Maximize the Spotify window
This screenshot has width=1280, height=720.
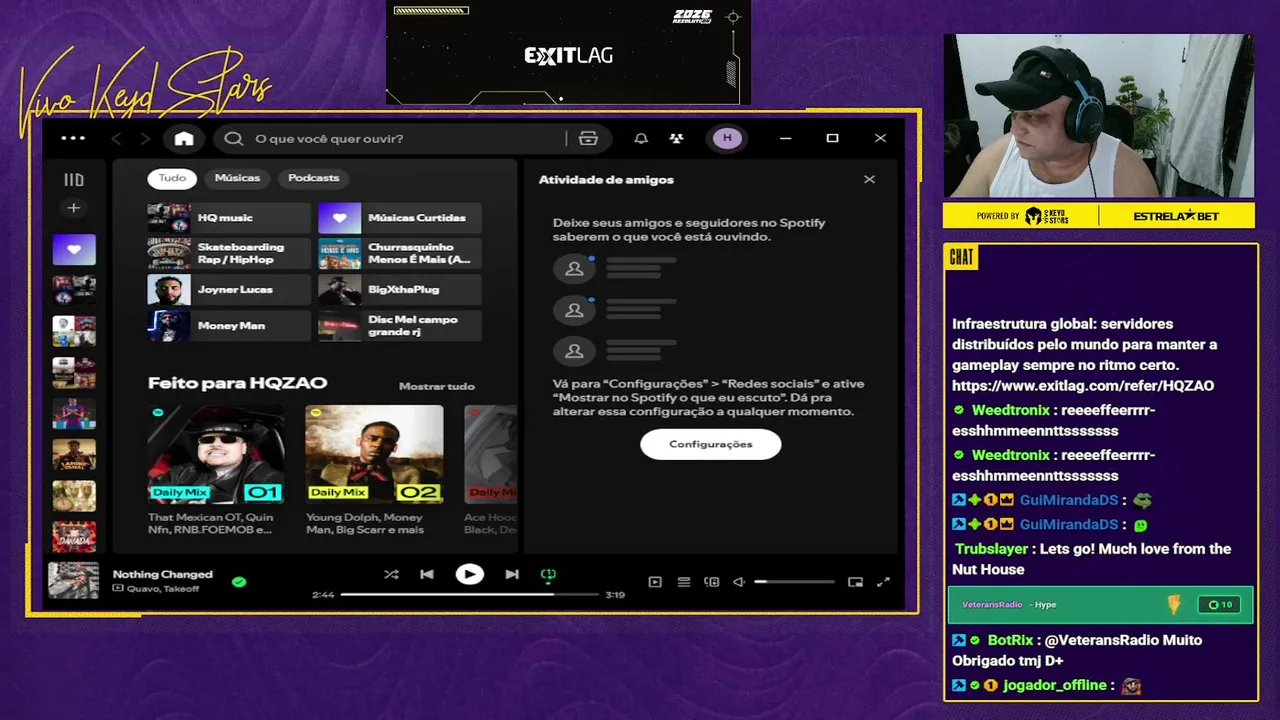832,138
